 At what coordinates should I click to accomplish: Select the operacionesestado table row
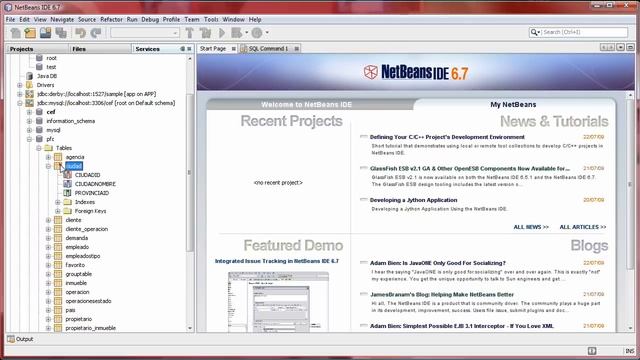point(88,301)
